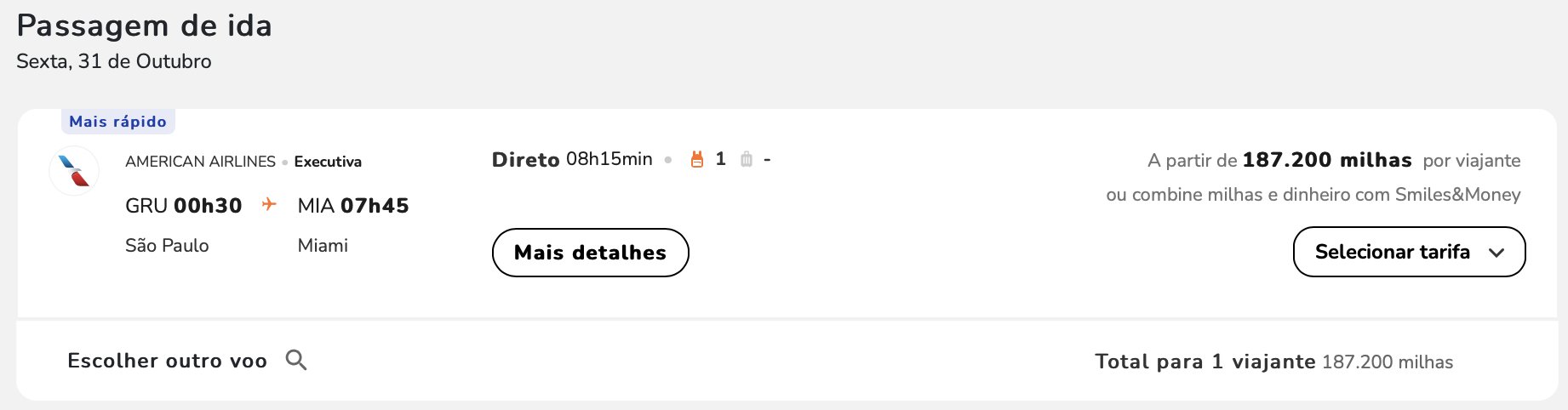
Task: Click the Mais rápido badge
Action: 118,122
